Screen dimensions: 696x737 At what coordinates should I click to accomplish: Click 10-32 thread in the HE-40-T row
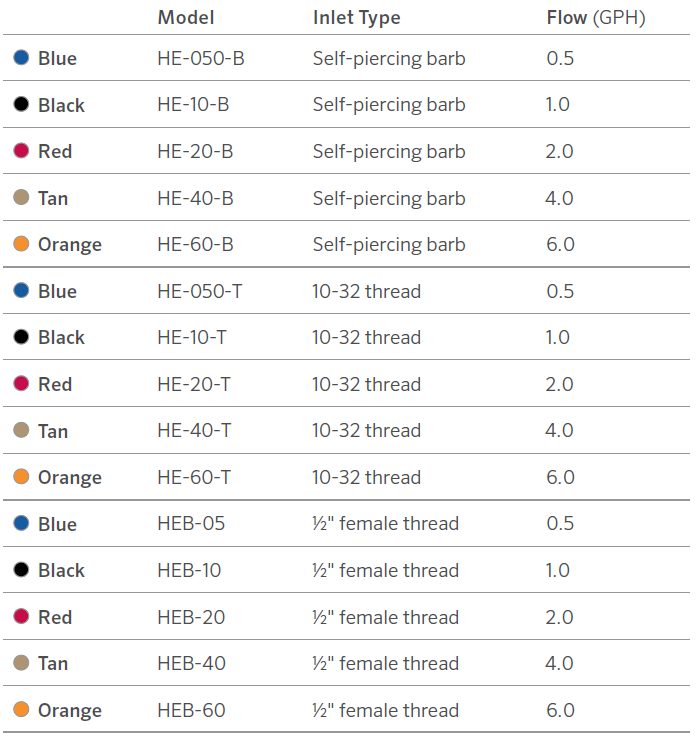366,430
